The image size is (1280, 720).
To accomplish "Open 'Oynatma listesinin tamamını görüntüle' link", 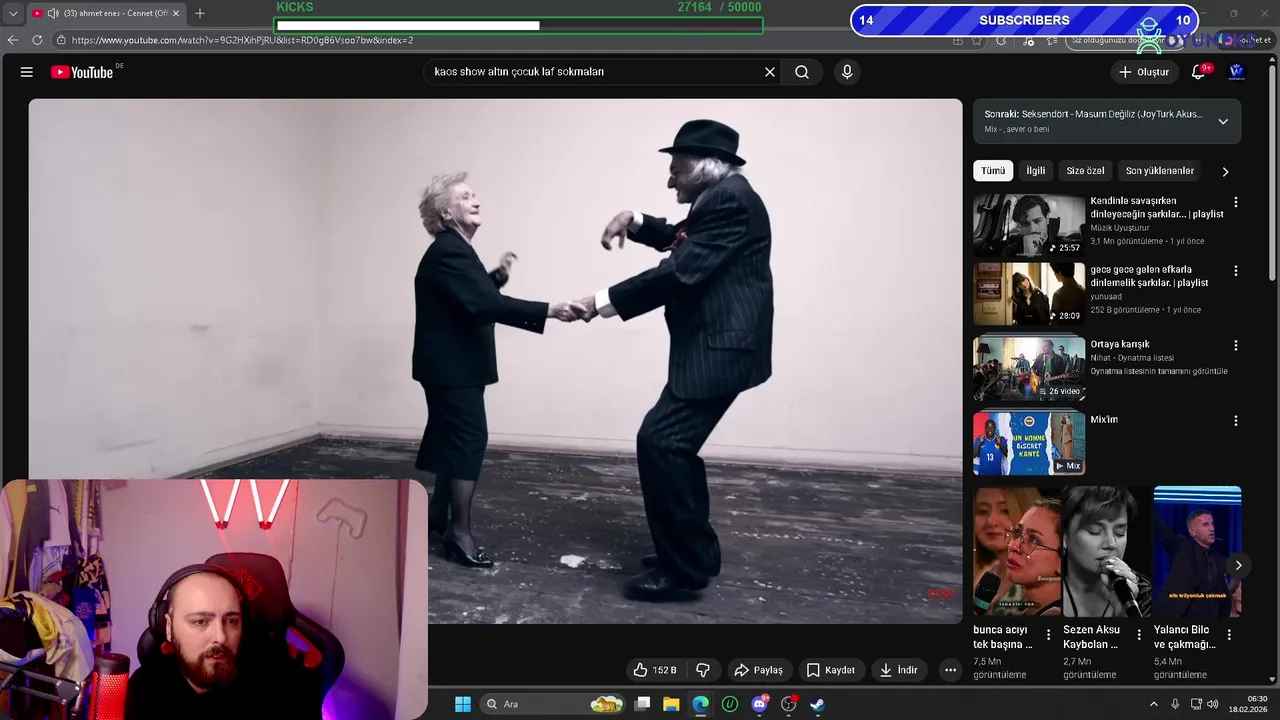I will (x=1159, y=371).
